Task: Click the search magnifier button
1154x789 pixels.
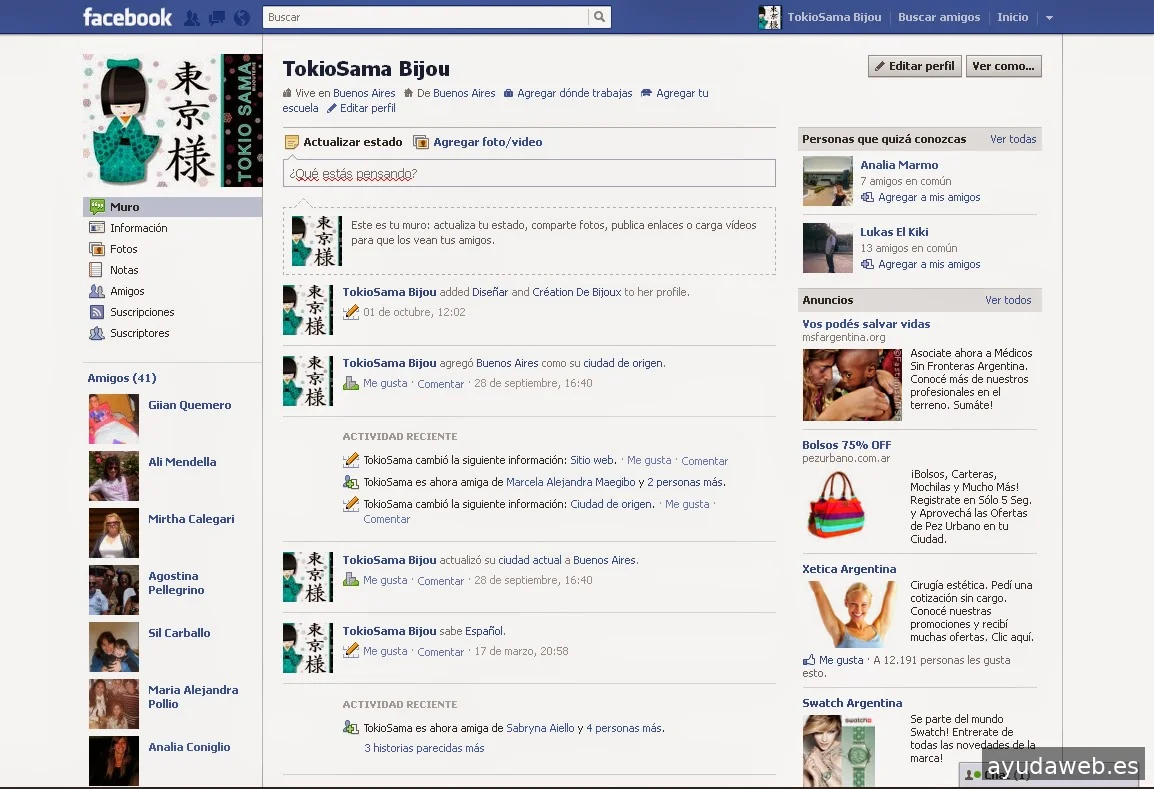Action: [599, 17]
